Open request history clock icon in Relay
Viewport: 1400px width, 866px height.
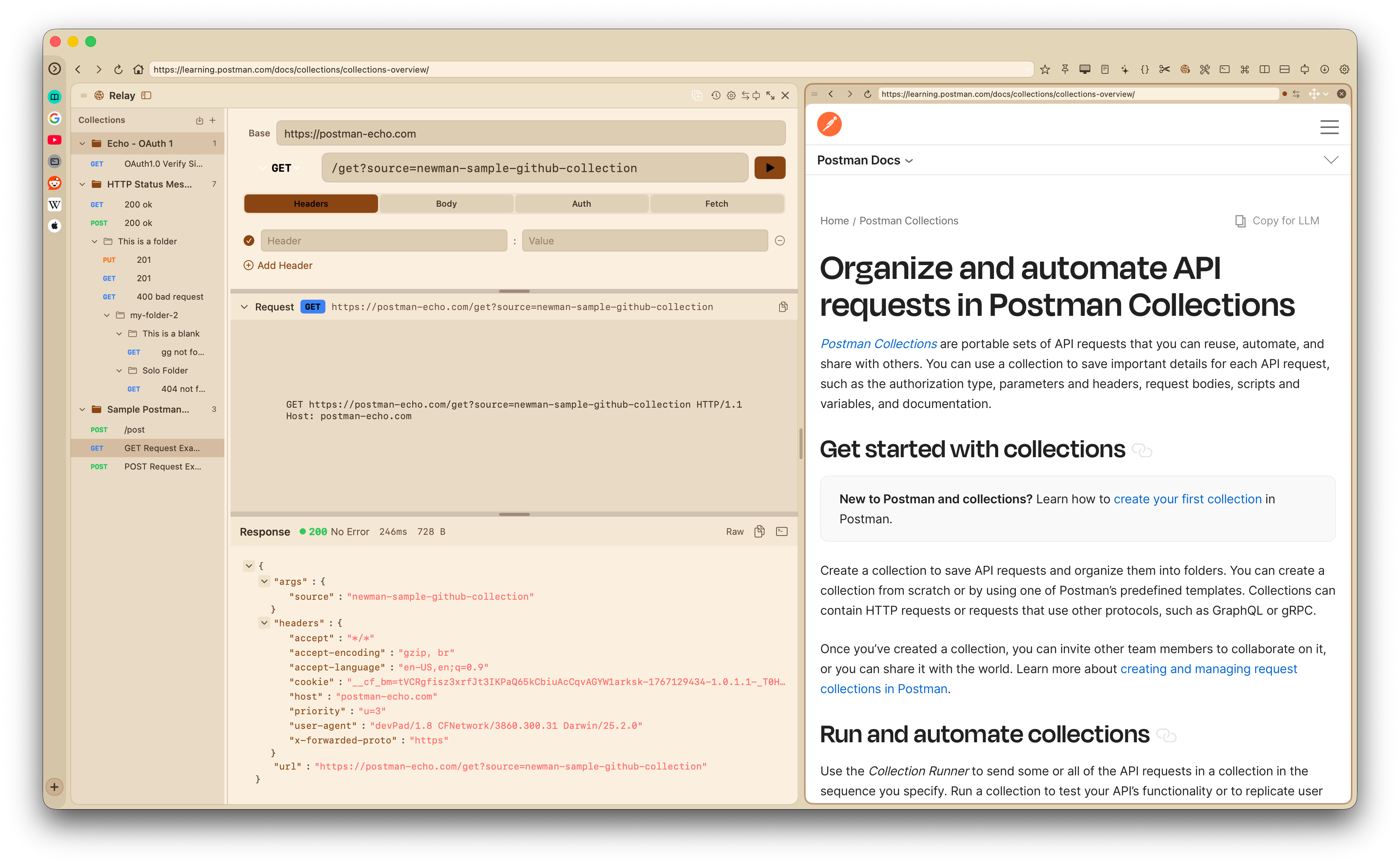tap(716, 96)
